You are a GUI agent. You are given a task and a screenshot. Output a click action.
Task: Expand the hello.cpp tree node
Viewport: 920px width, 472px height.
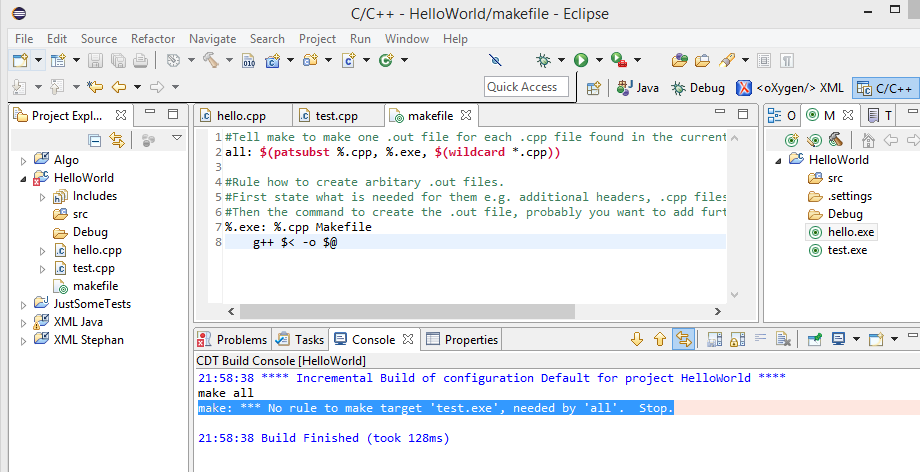pos(42,251)
